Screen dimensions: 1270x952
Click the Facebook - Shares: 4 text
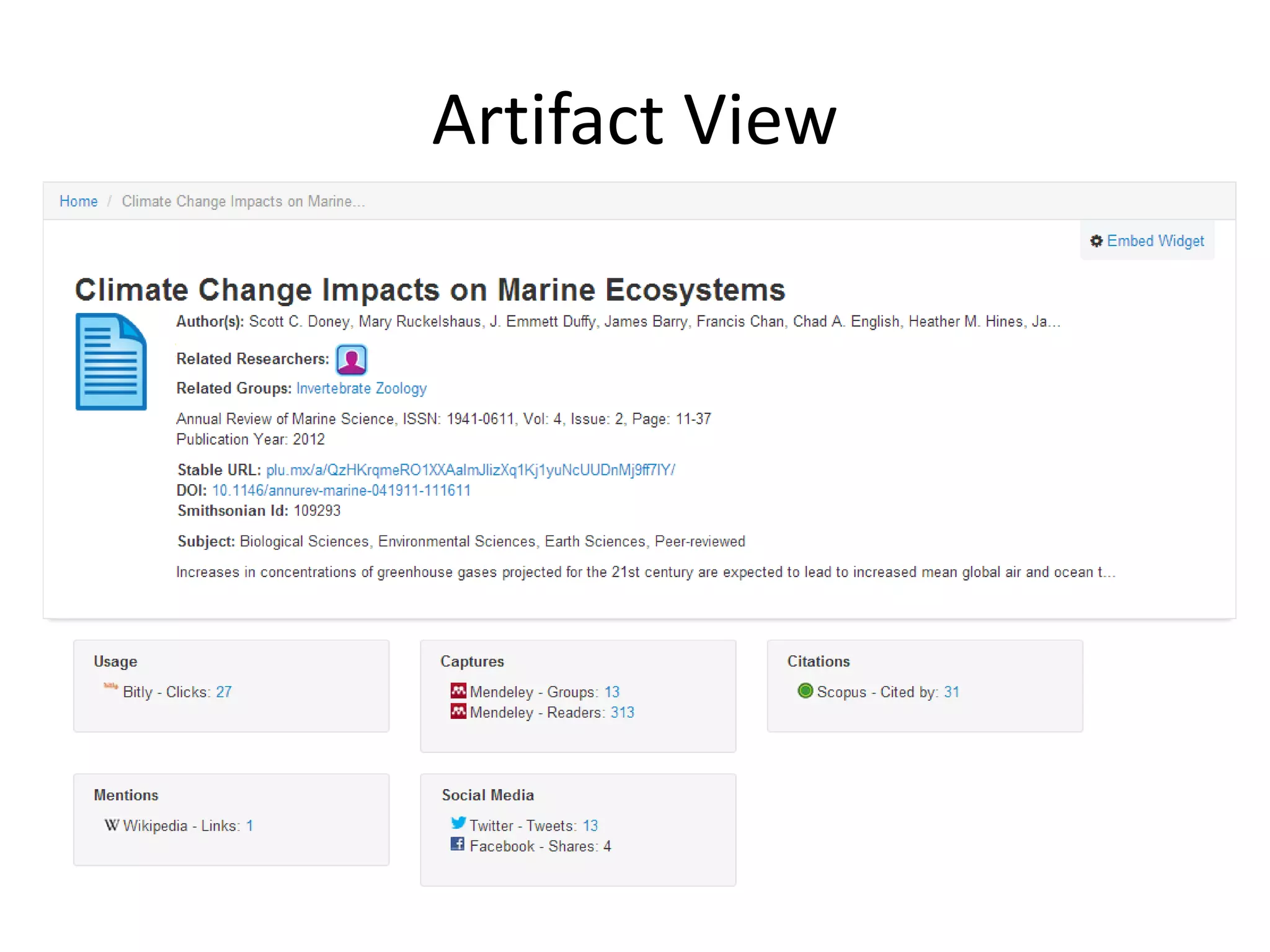click(541, 847)
